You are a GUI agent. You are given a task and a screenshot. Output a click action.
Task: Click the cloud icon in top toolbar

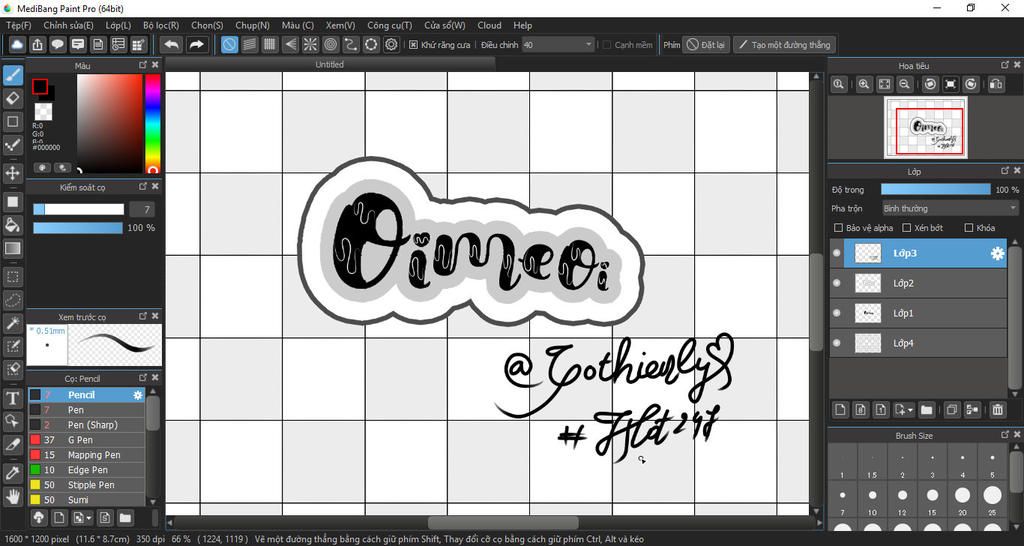[18, 44]
